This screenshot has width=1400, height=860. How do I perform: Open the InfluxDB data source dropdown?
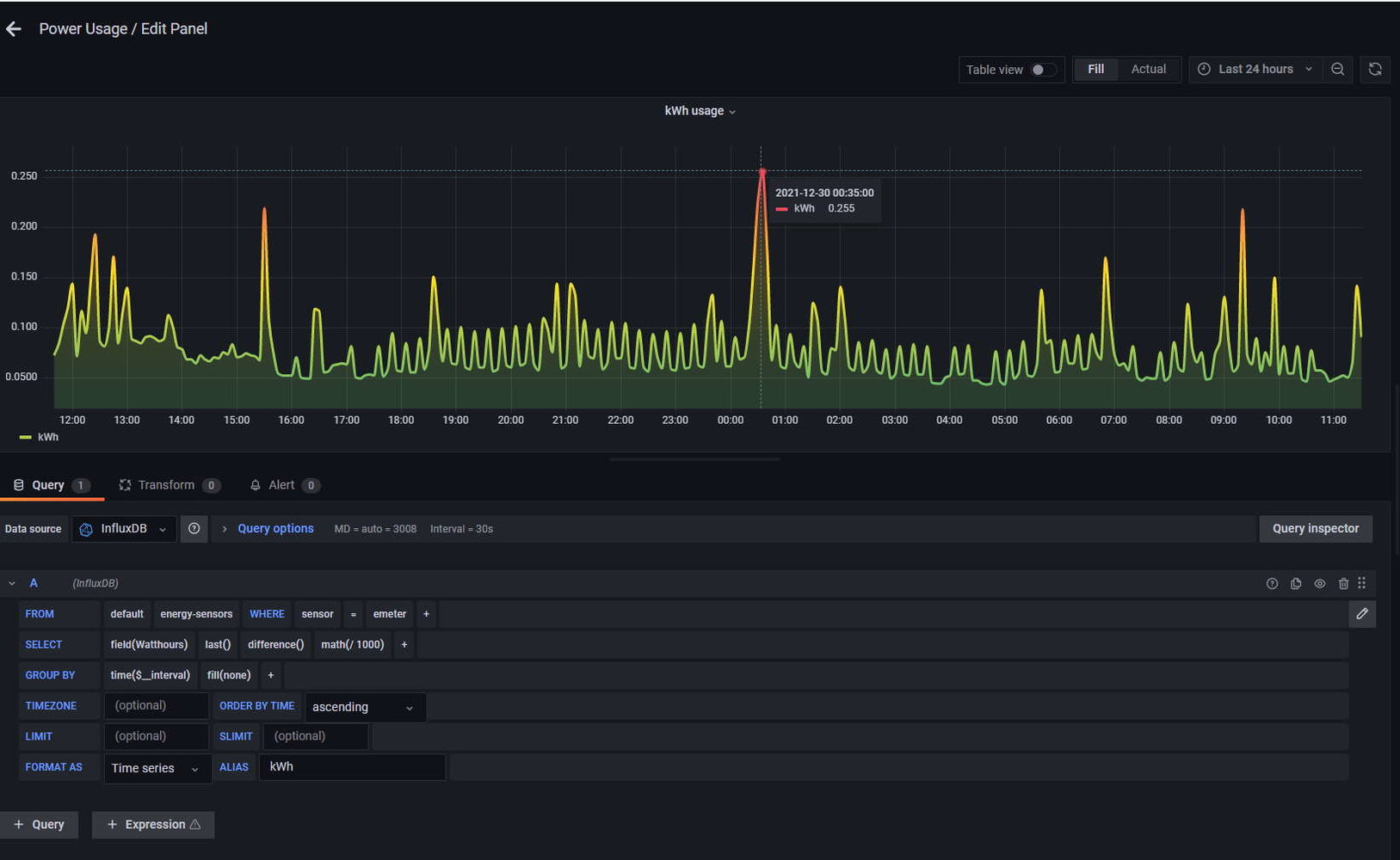tap(124, 529)
